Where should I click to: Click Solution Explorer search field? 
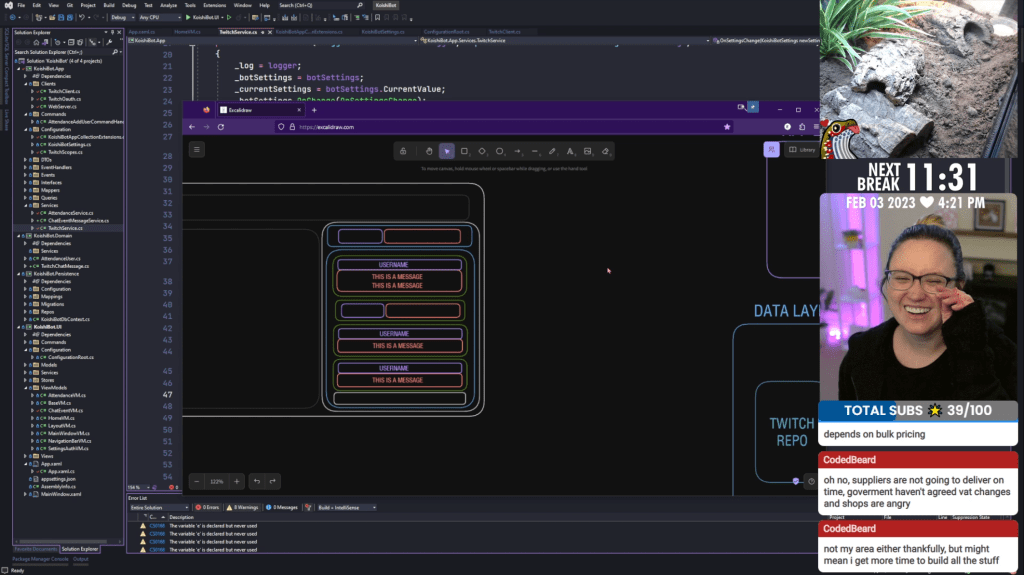(67, 52)
